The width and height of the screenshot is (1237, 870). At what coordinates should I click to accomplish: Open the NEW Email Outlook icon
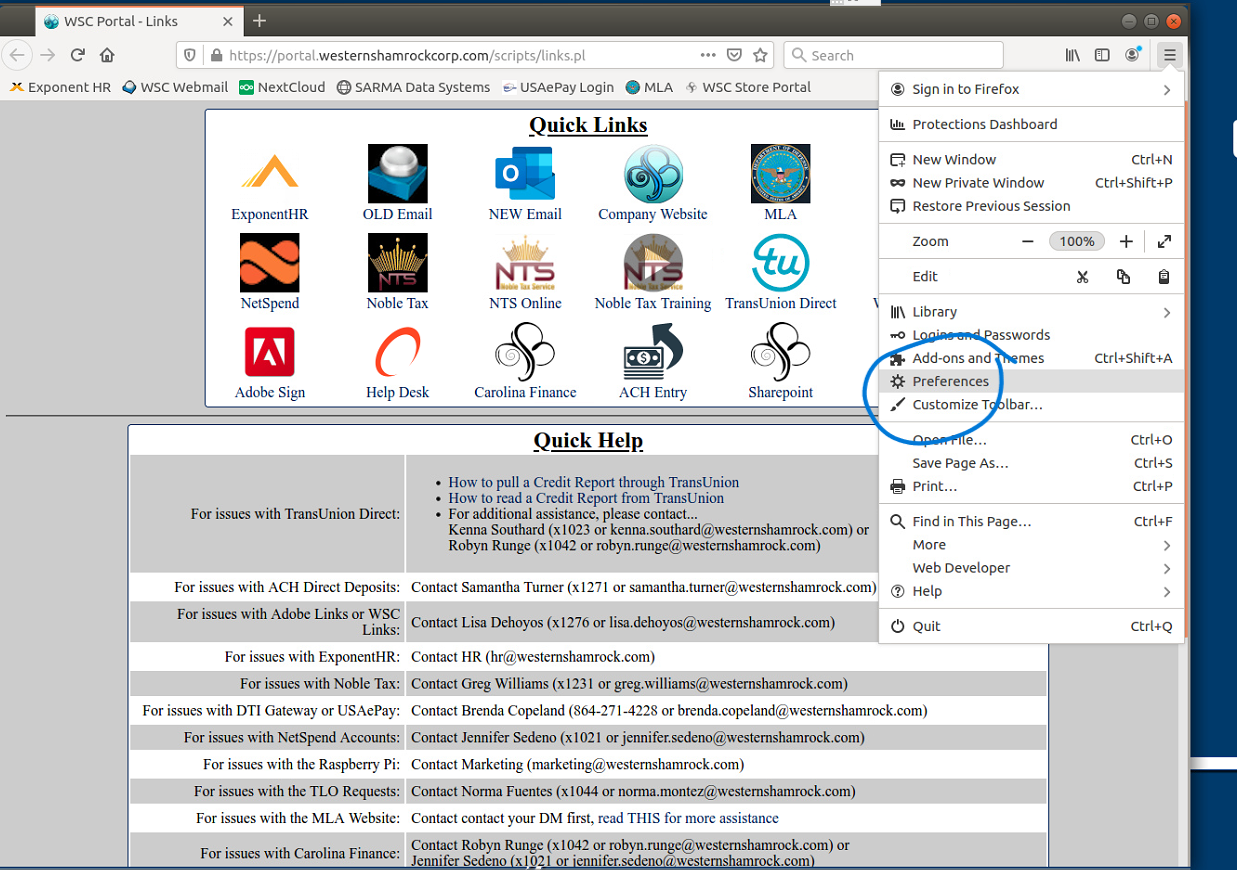coord(525,173)
